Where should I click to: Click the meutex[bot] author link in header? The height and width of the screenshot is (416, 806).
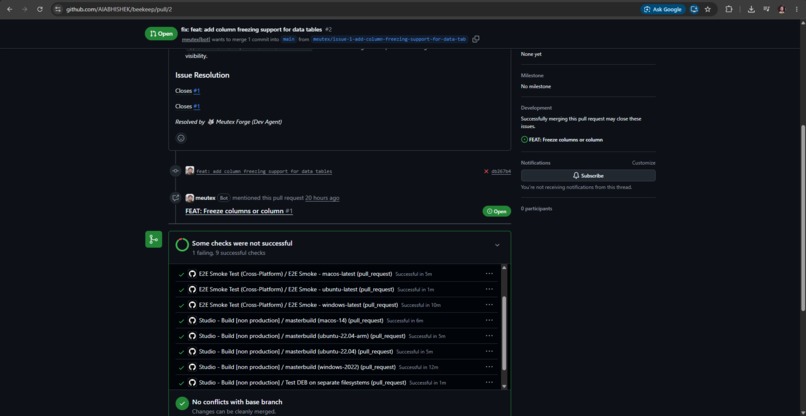tap(195, 39)
